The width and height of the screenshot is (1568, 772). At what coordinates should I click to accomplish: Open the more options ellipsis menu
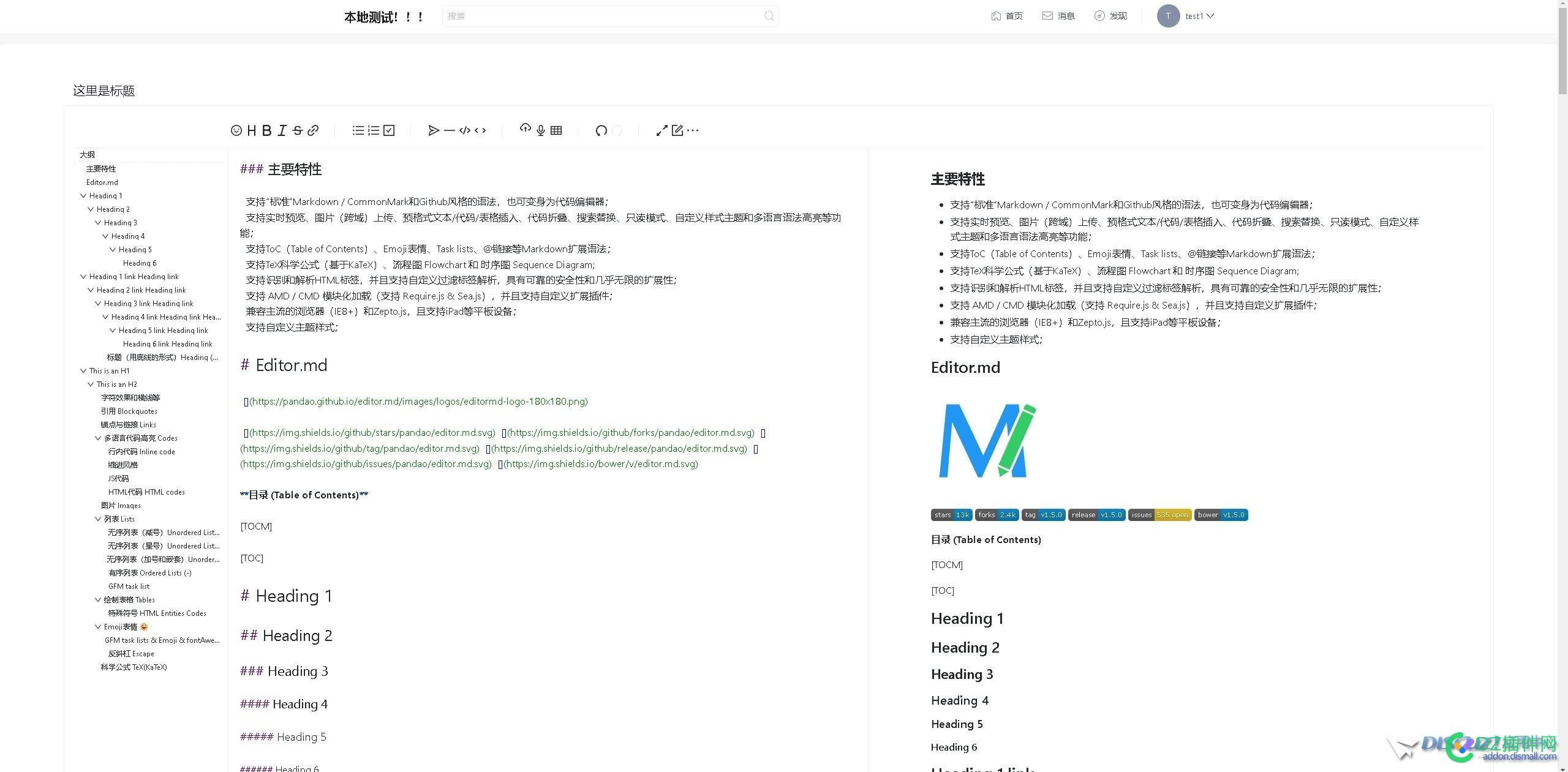pos(693,130)
